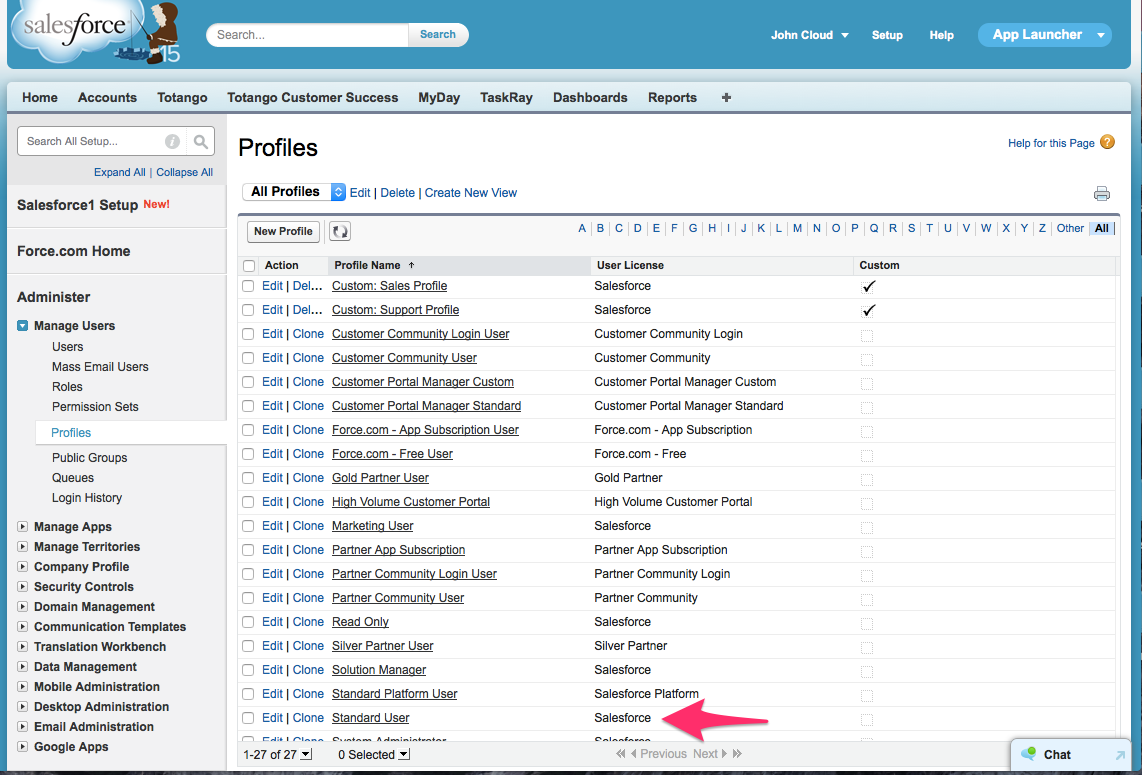The height and width of the screenshot is (775, 1142).
Task: Click the Setup link in header
Action: point(887,35)
